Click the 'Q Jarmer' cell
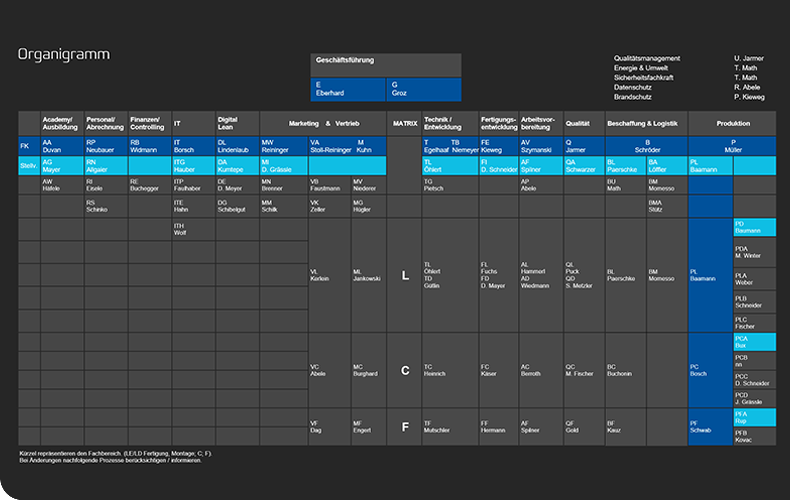Image resolution: width=790 pixels, height=500 pixels. coord(584,146)
